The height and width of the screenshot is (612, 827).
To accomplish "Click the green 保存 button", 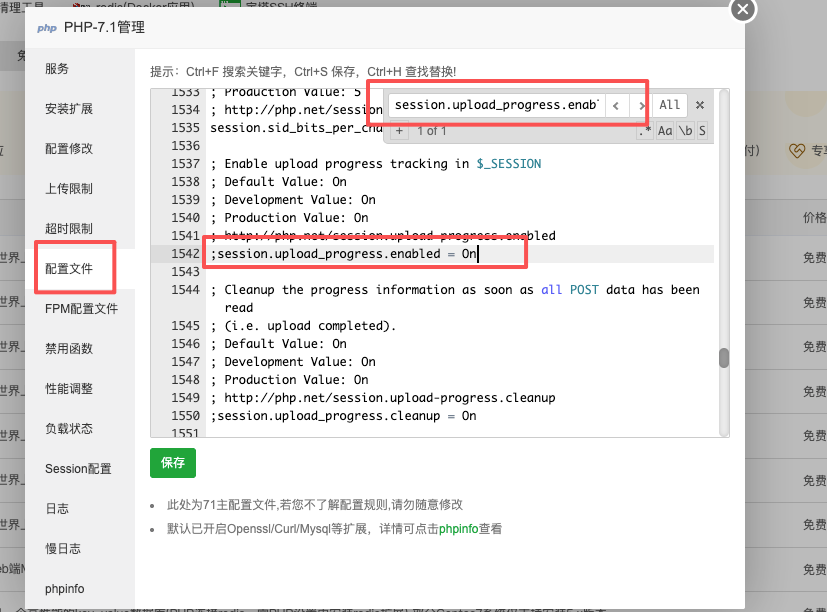I will click(173, 463).
